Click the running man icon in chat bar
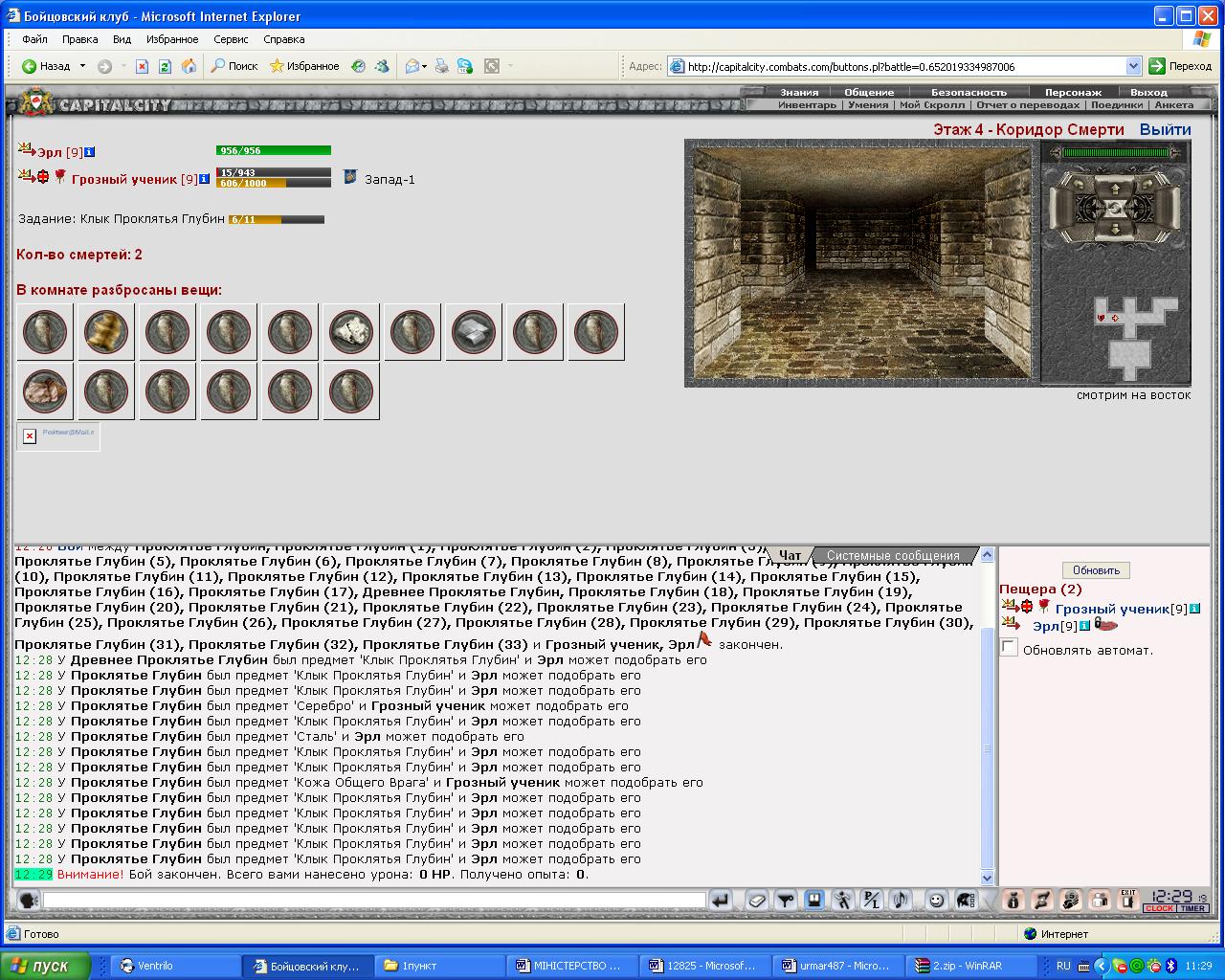The width and height of the screenshot is (1225, 980). click(x=842, y=900)
